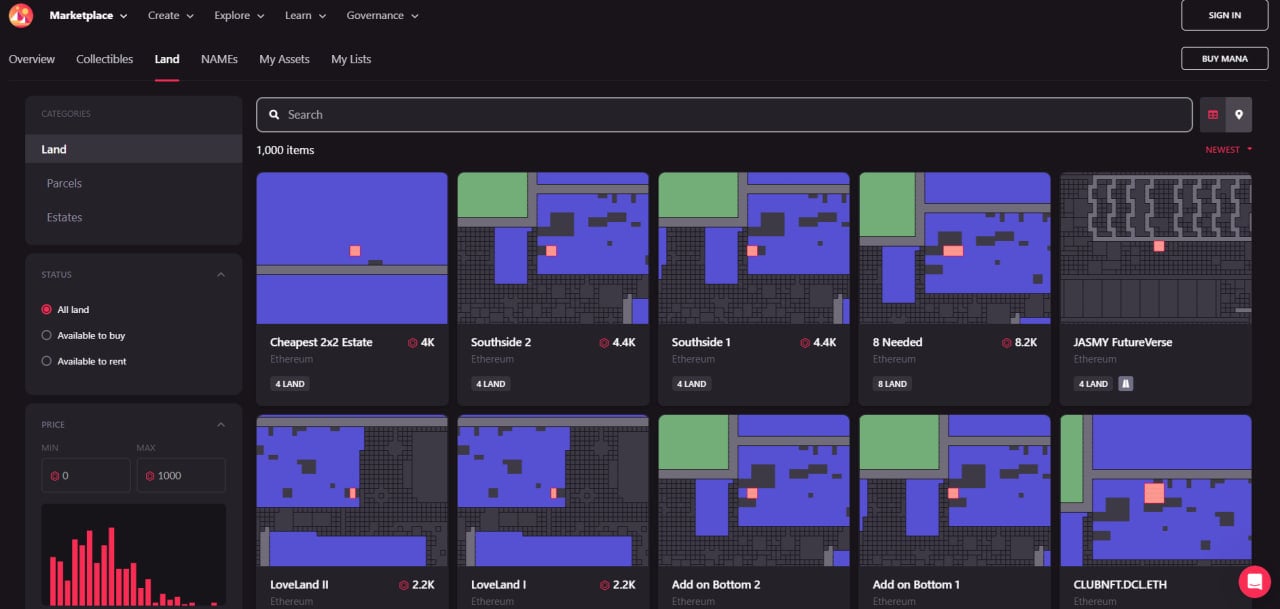Select the Land category
Image resolution: width=1280 pixels, height=609 pixels.
(x=134, y=149)
